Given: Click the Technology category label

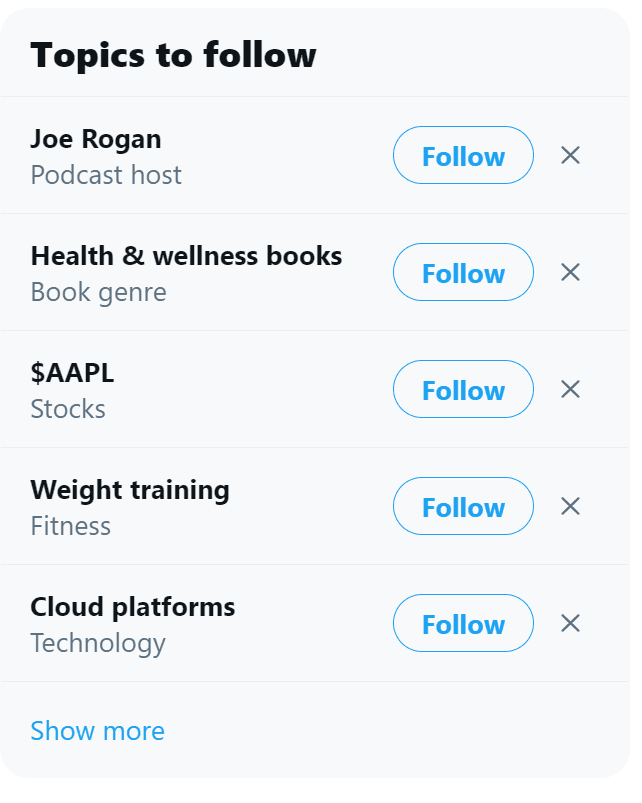Looking at the screenshot, I should 98,643.
